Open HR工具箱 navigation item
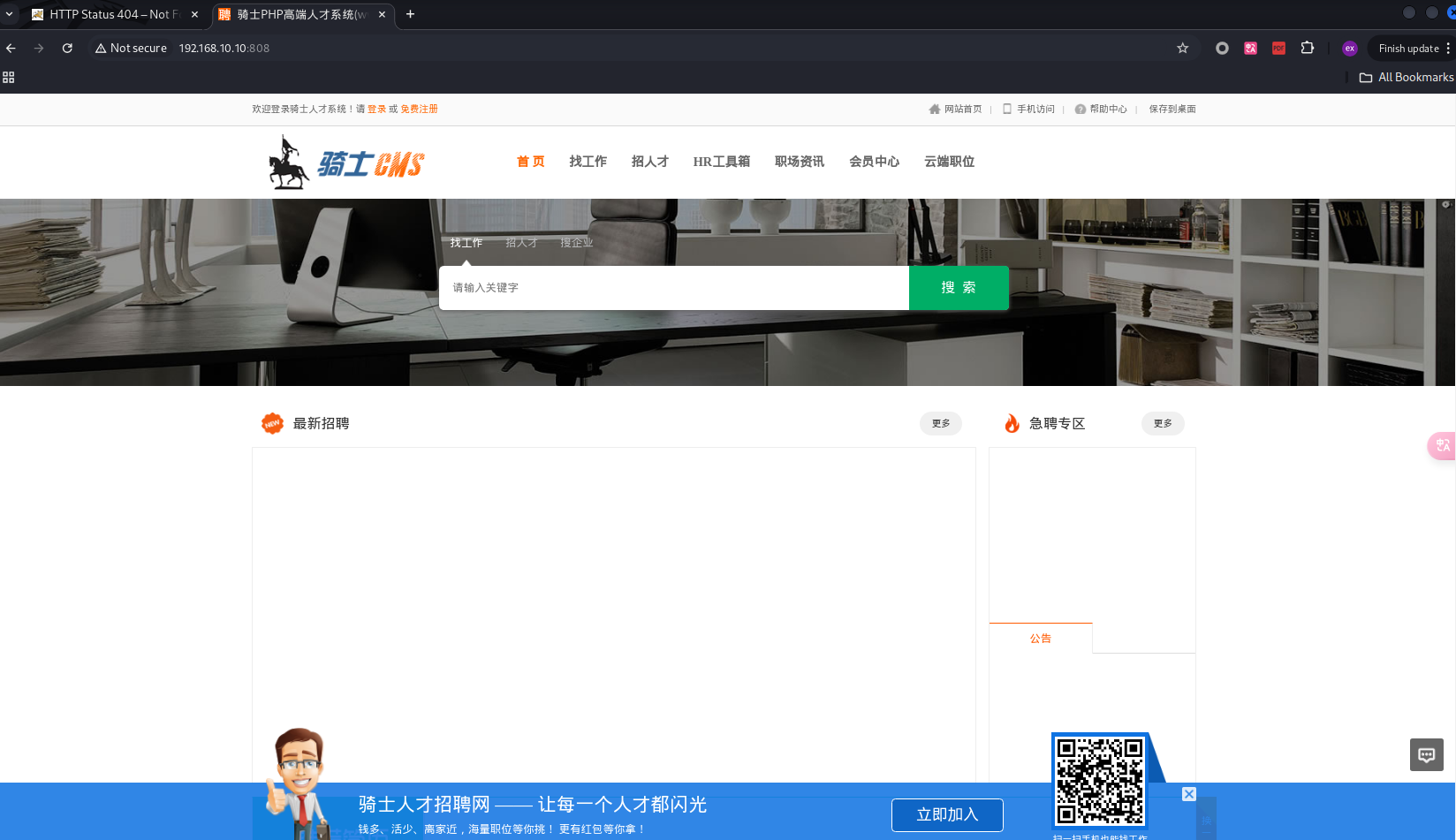The width and height of the screenshot is (1456, 840). pyautogui.click(x=721, y=162)
